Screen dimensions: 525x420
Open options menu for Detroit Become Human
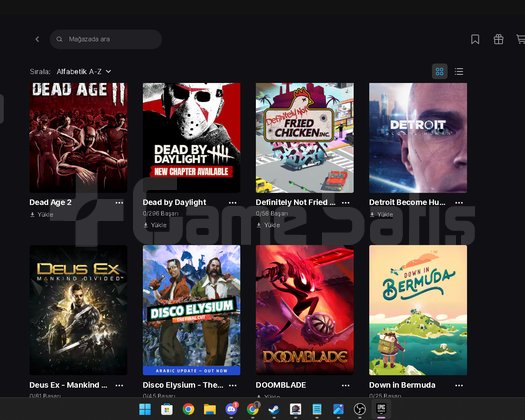[459, 203]
